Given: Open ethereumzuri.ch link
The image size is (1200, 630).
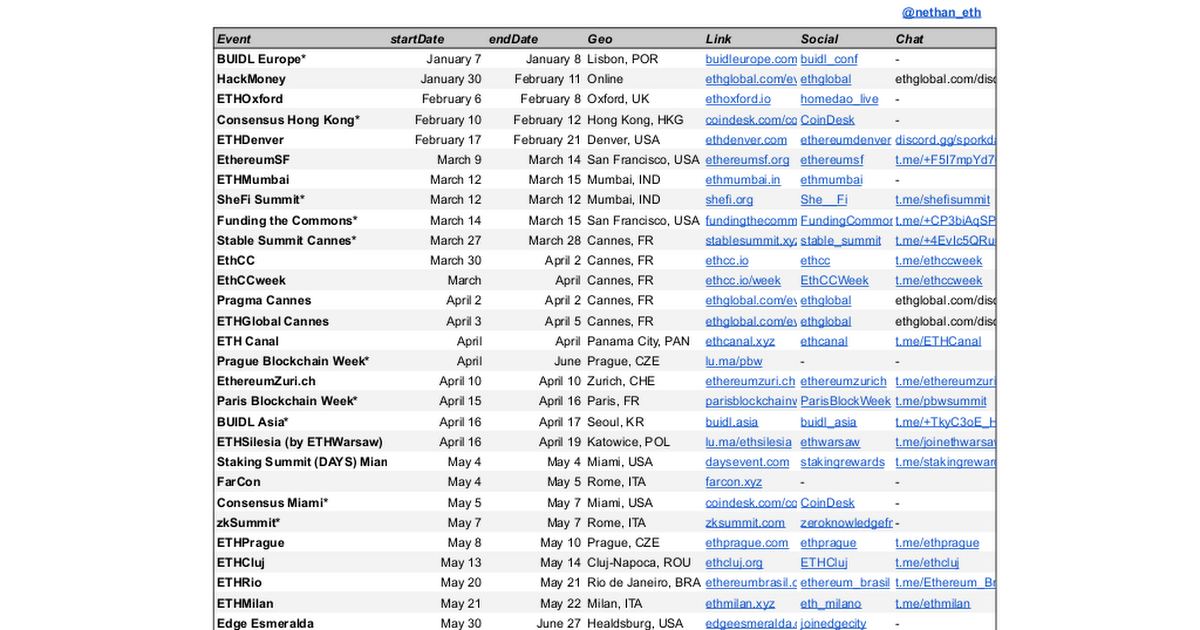Looking at the screenshot, I should coord(750,381).
